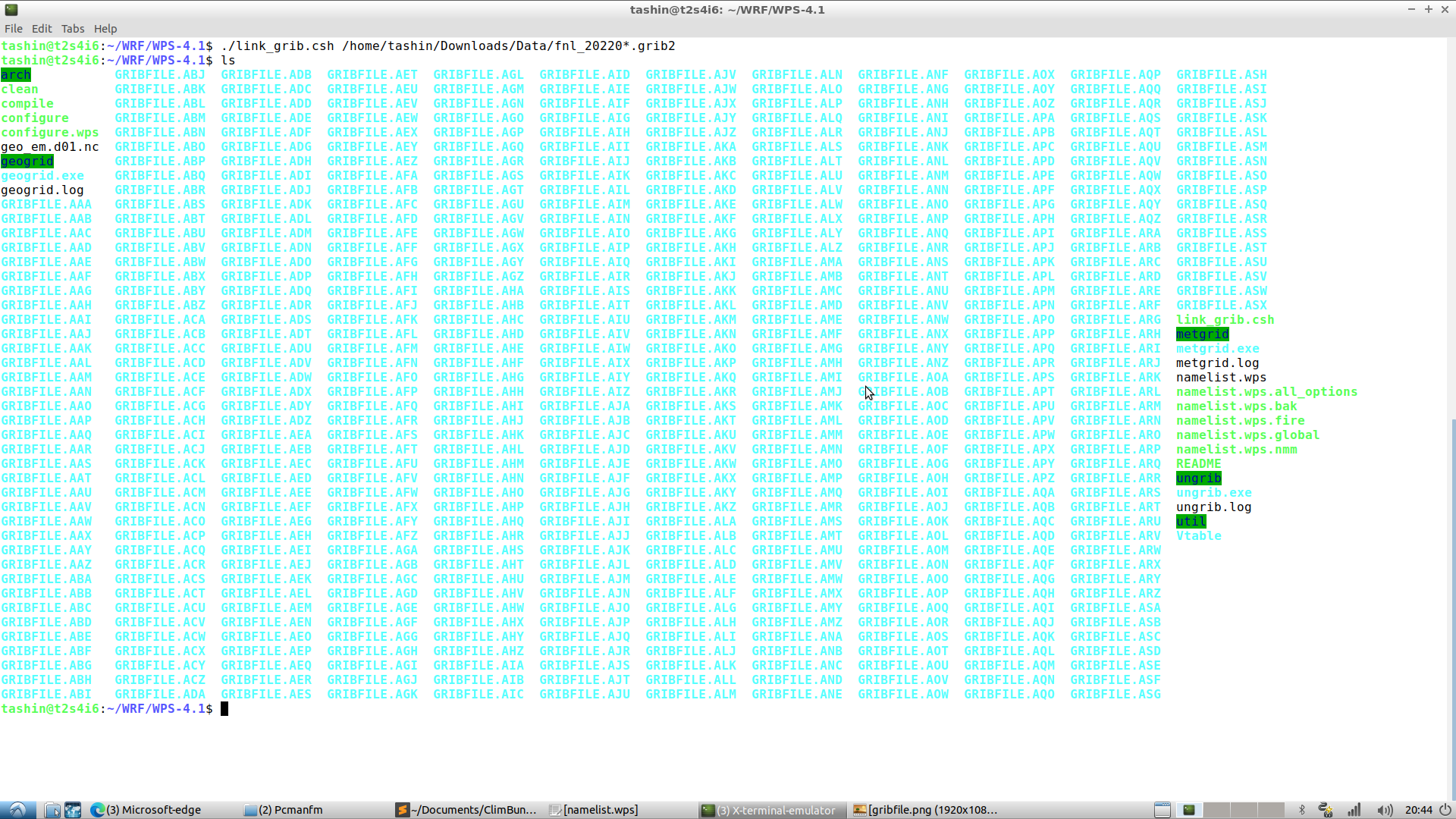Click the 'GRIBFILE.ALM' entry
1456x819 pixels.
pos(691,694)
